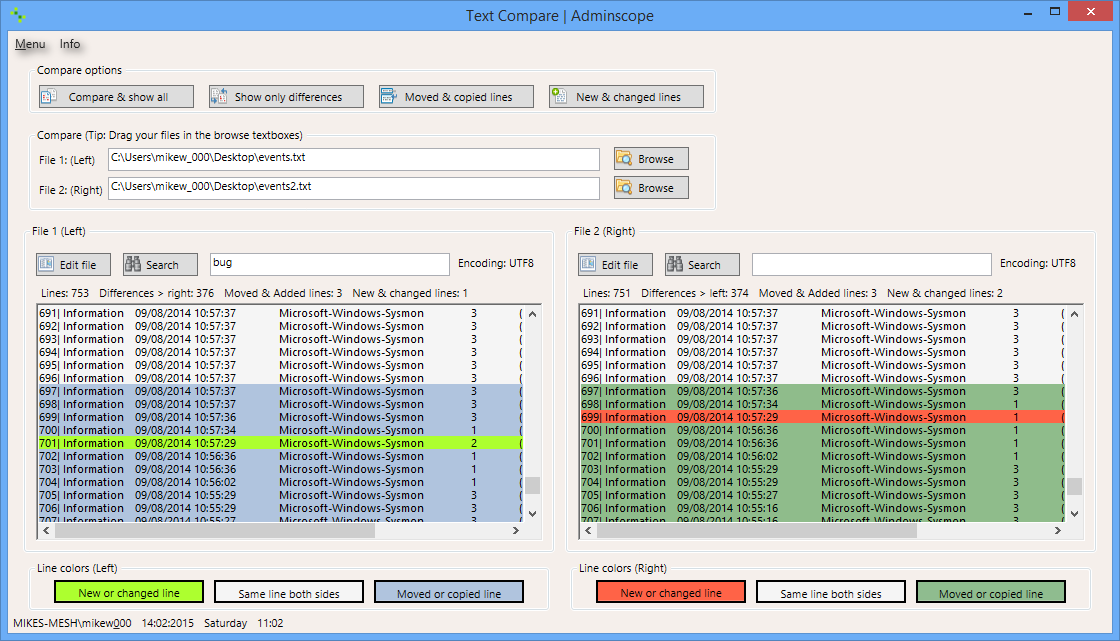The image size is (1120, 641).
Task: Click right list horizontal scroll left arrow
Action: [589, 530]
